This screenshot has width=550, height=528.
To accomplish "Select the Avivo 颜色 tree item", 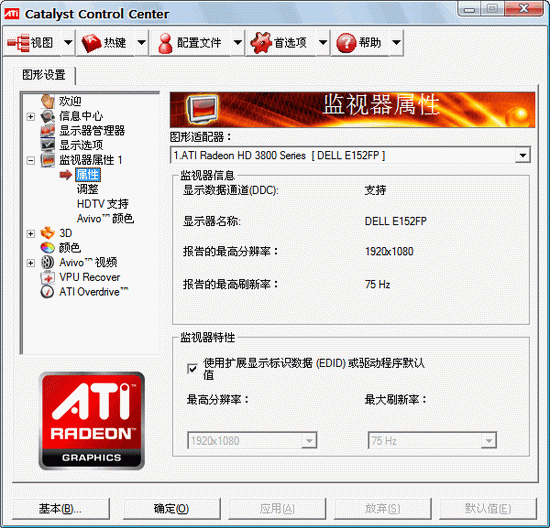I will 105,219.
